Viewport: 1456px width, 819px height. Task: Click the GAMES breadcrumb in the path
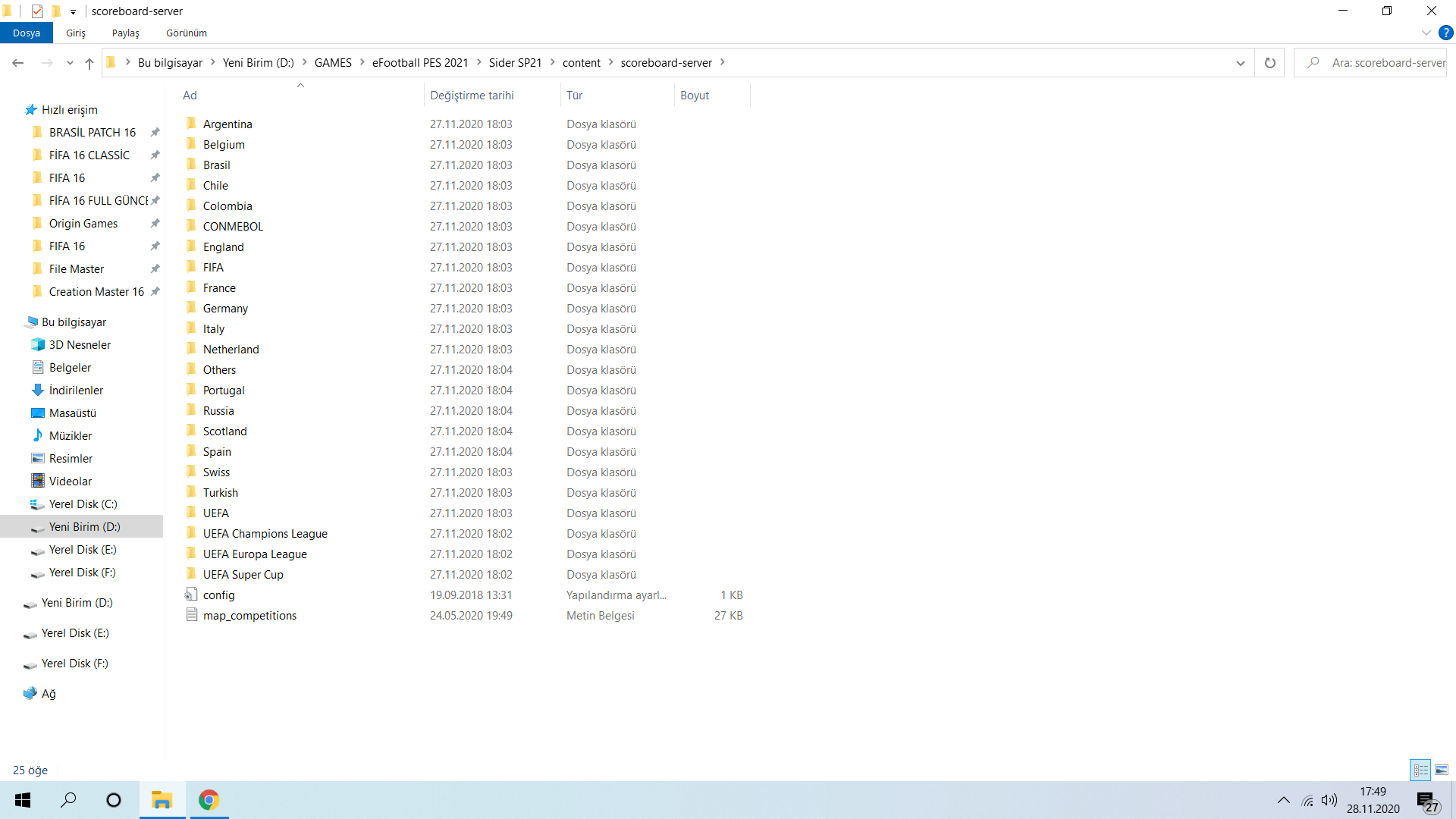pos(333,62)
